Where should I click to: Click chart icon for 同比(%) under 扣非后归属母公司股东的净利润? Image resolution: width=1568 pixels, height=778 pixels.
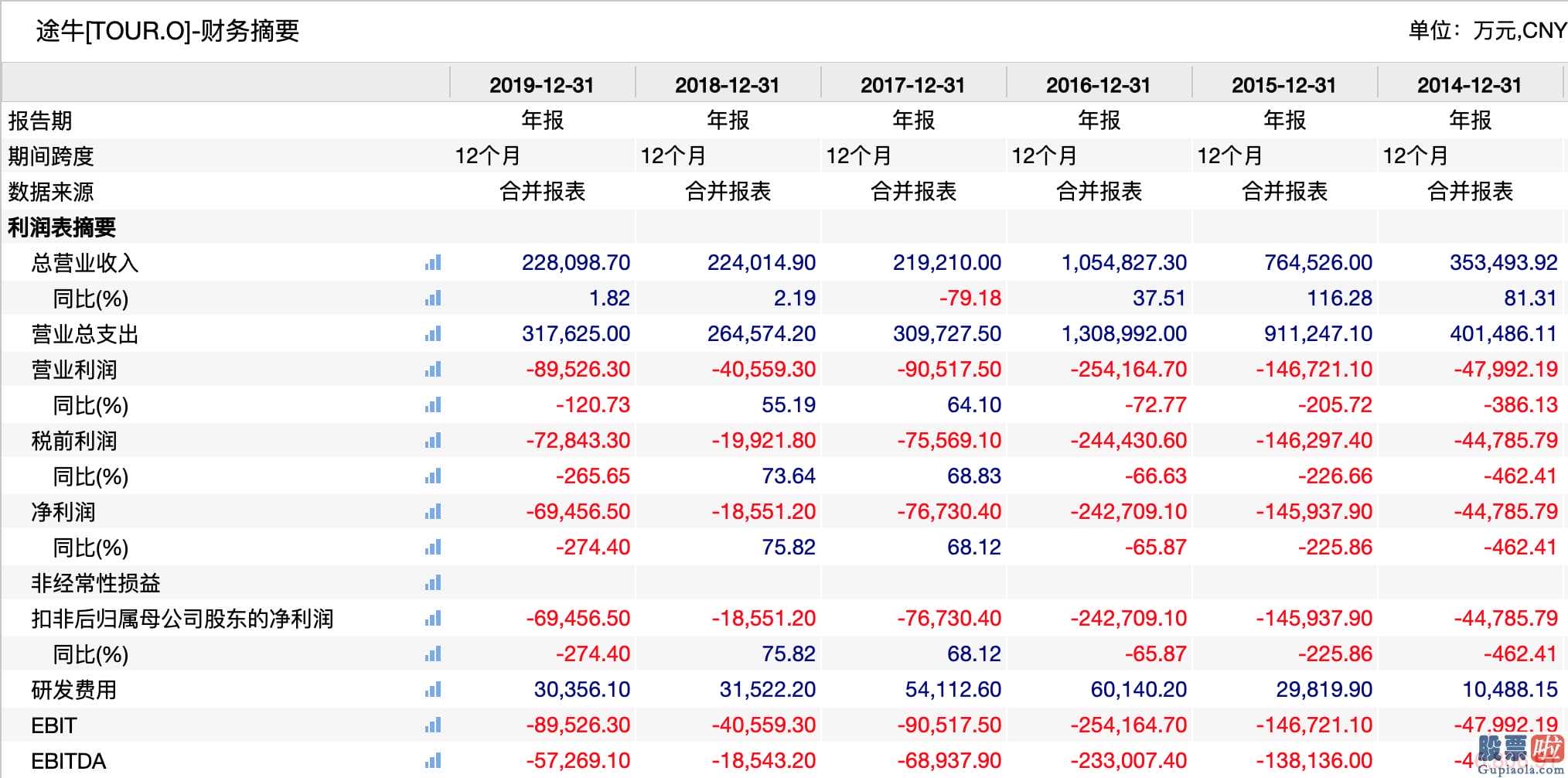coord(433,654)
